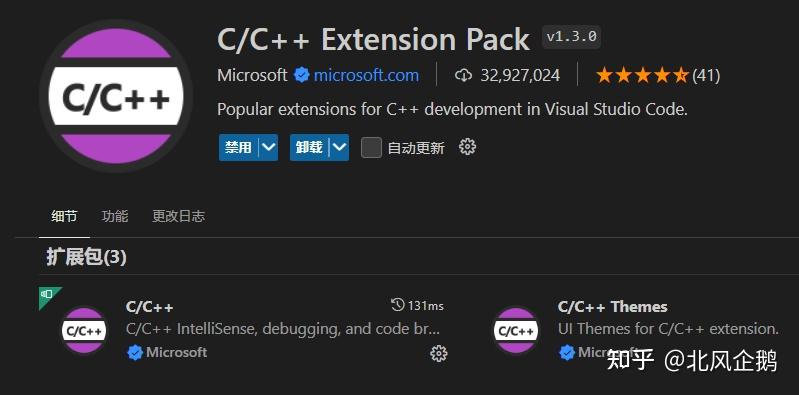Expand the dropdown arrow beside 禁用
This screenshot has width=799, height=395.
click(x=269, y=147)
